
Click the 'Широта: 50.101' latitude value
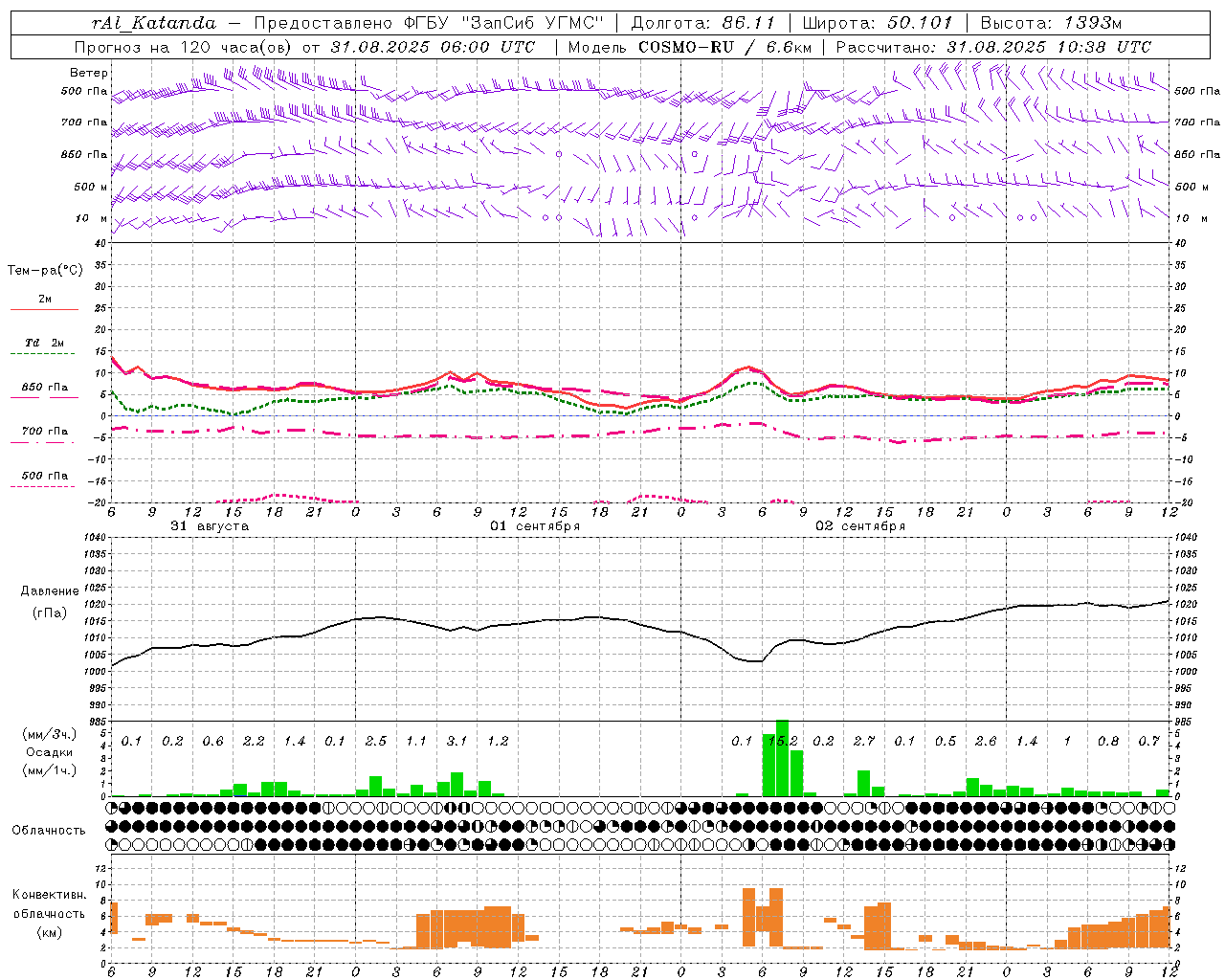click(x=878, y=23)
